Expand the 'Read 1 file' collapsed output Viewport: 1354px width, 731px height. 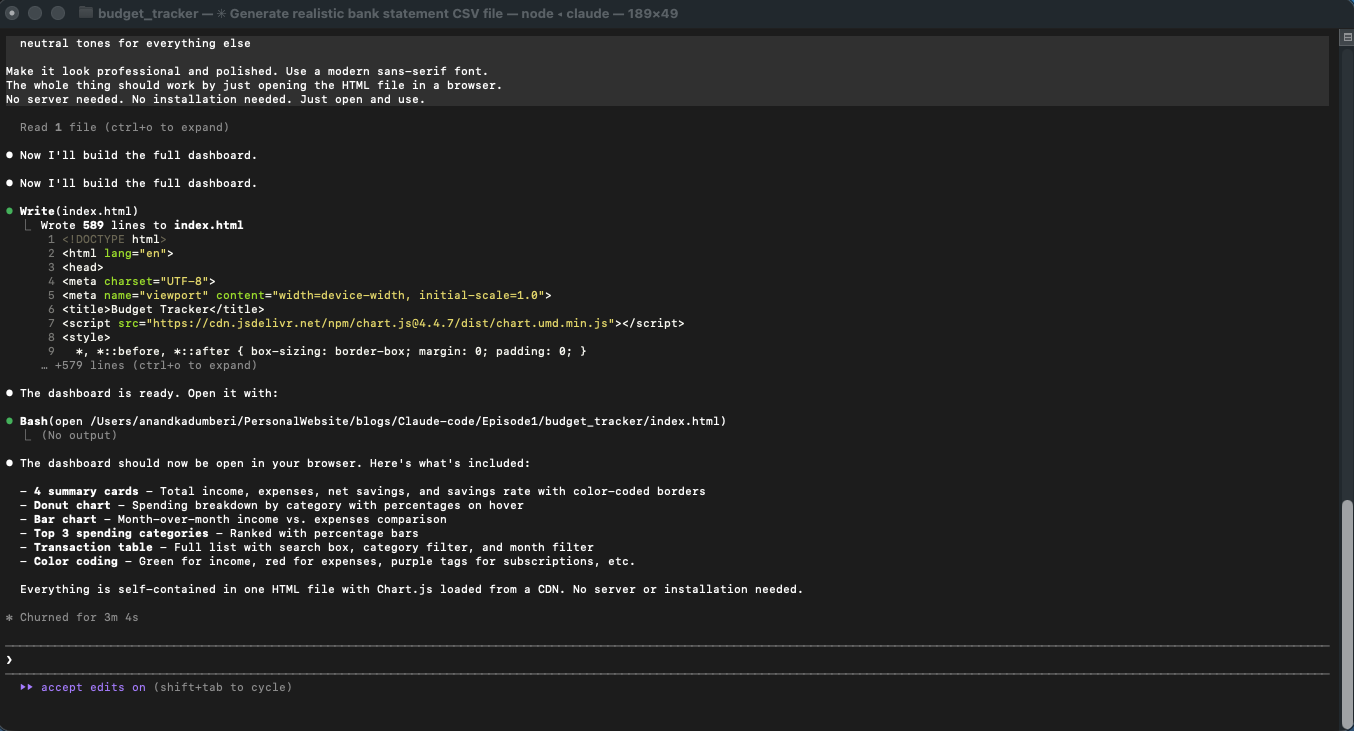click(x=125, y=127)
